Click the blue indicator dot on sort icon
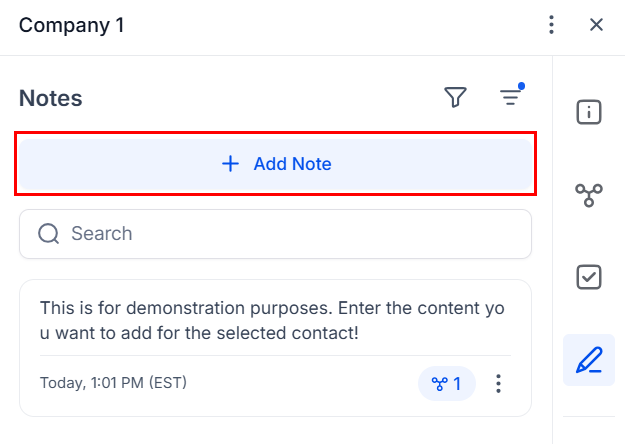The width and height of the screenshot is (625, 444). coord(522,86)
